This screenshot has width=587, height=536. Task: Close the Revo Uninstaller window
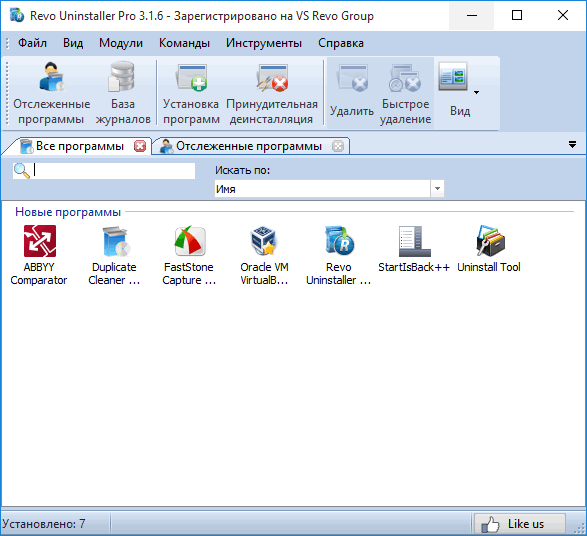point(563,15)
